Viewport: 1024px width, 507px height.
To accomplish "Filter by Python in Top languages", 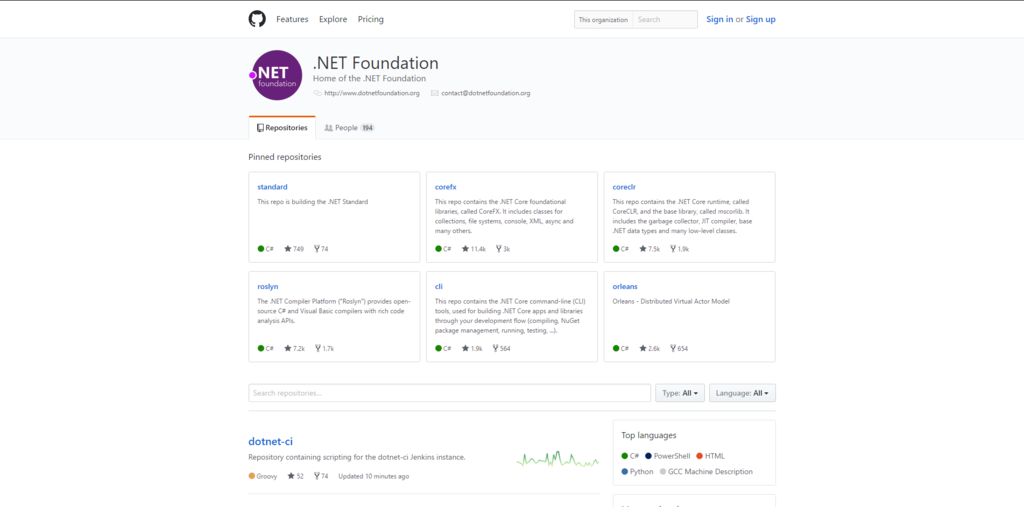I will coord(637,472).
